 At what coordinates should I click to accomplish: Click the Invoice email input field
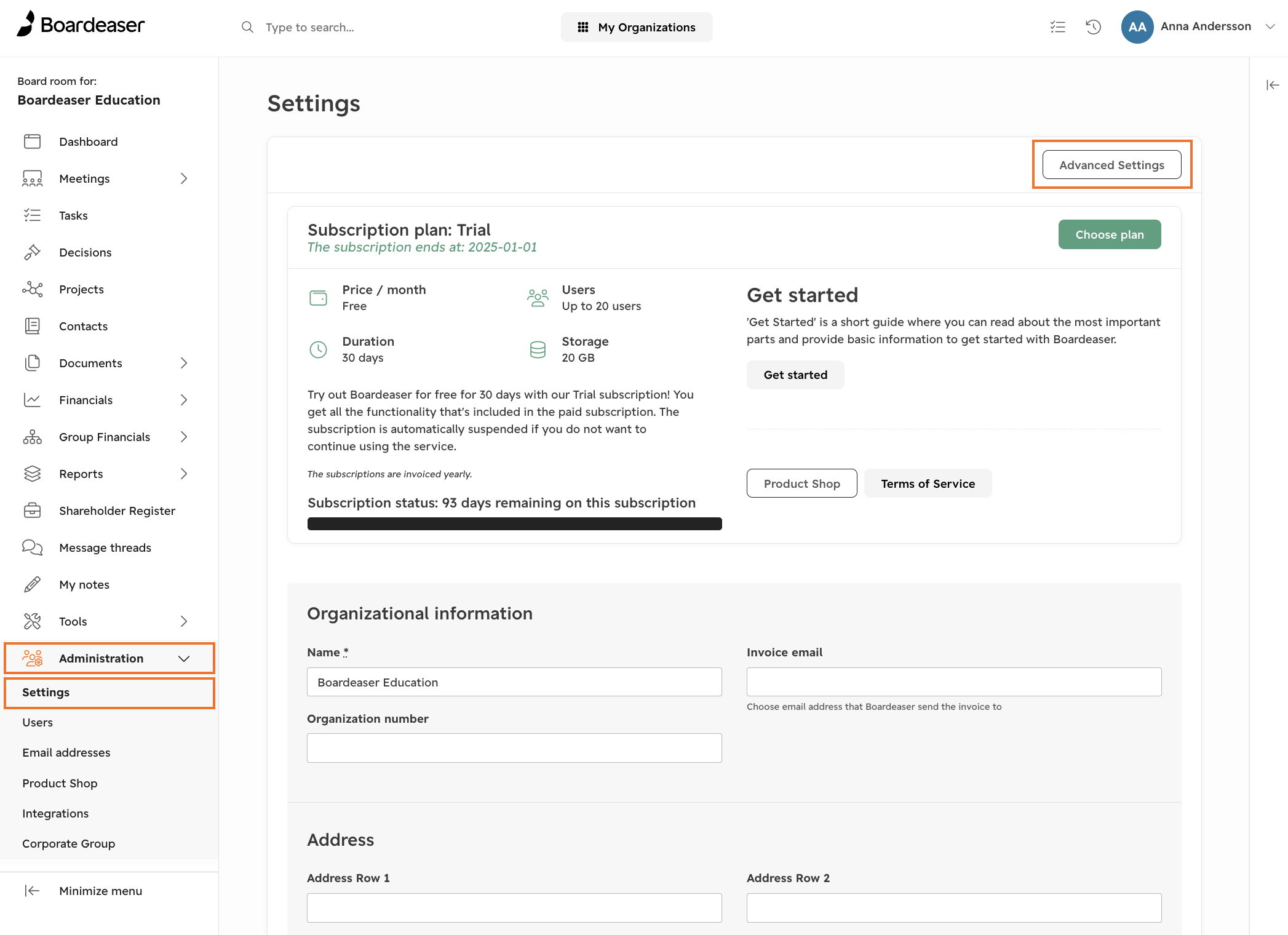click(954, 682)
